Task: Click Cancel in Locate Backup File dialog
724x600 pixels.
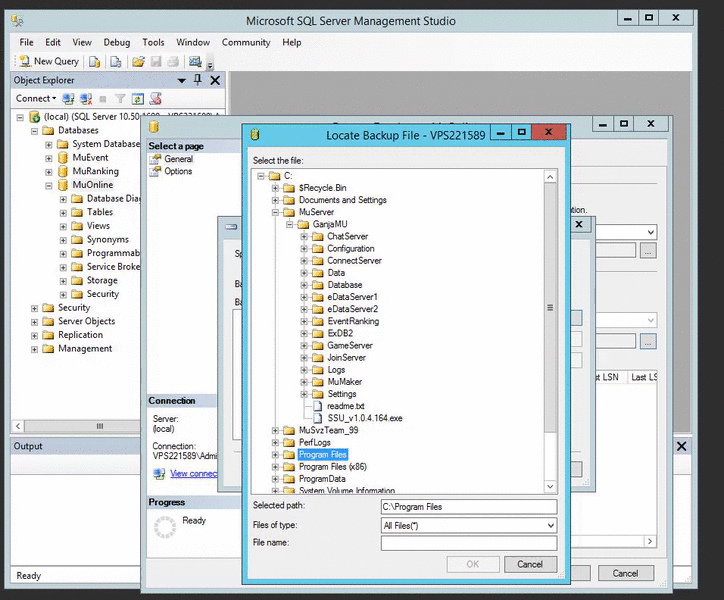Action: (530, 564)
